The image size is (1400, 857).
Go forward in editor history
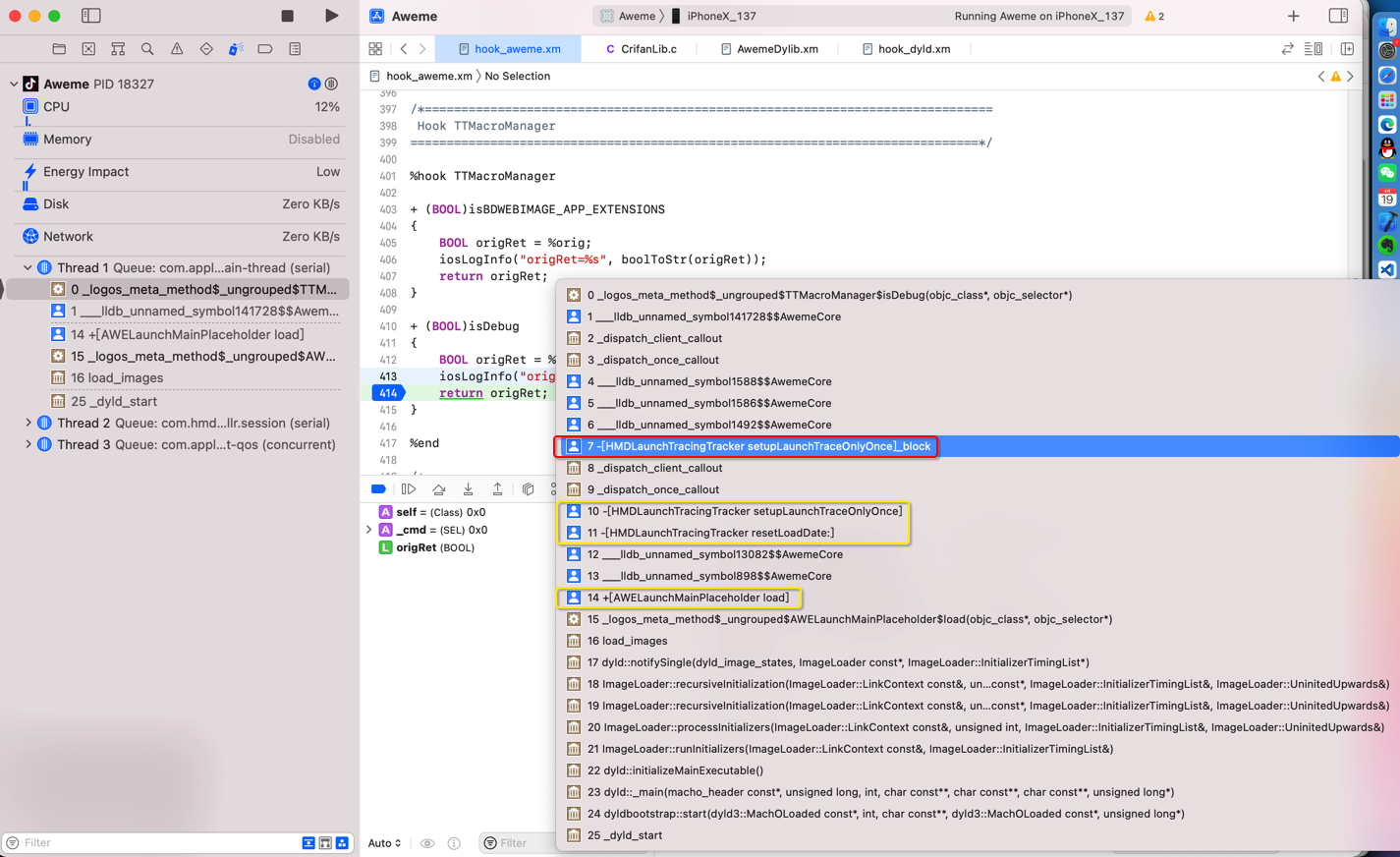(x=422, y=49)
